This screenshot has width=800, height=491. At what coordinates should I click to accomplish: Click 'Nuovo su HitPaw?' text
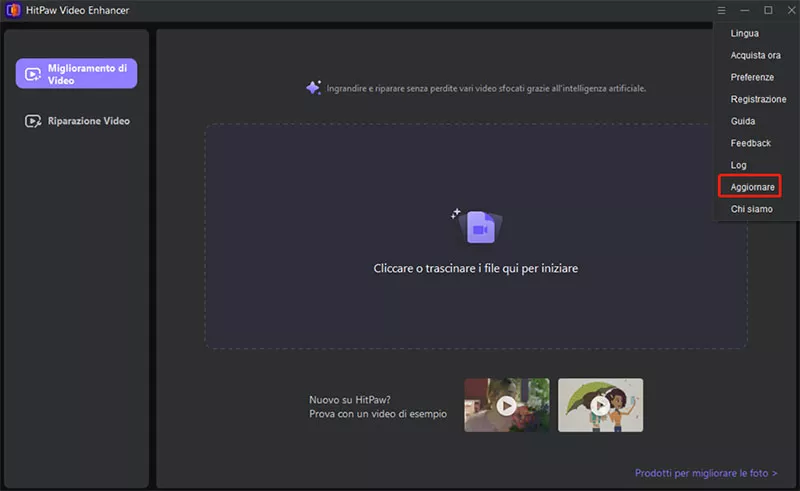(349, 400)
